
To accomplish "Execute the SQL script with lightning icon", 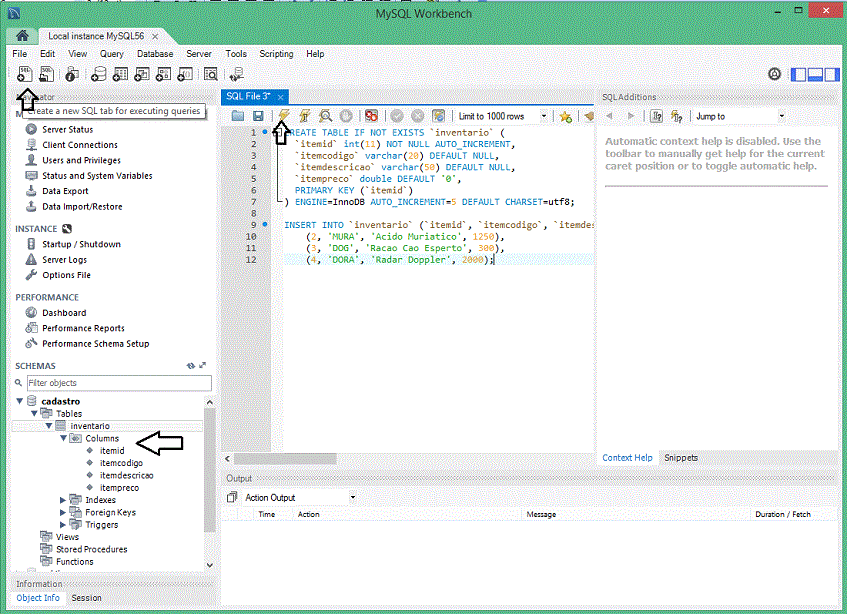I will [284, 116].
